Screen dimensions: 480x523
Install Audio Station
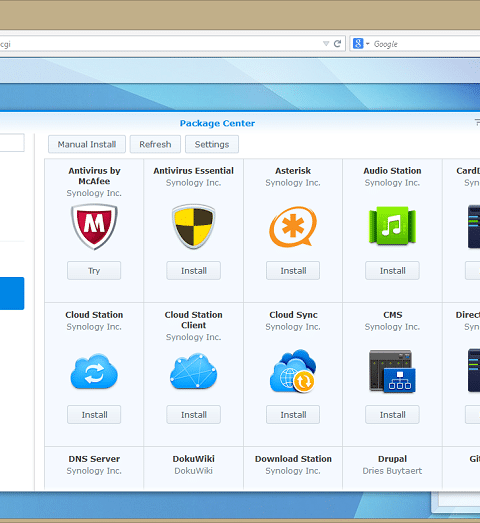coord(392,271)
